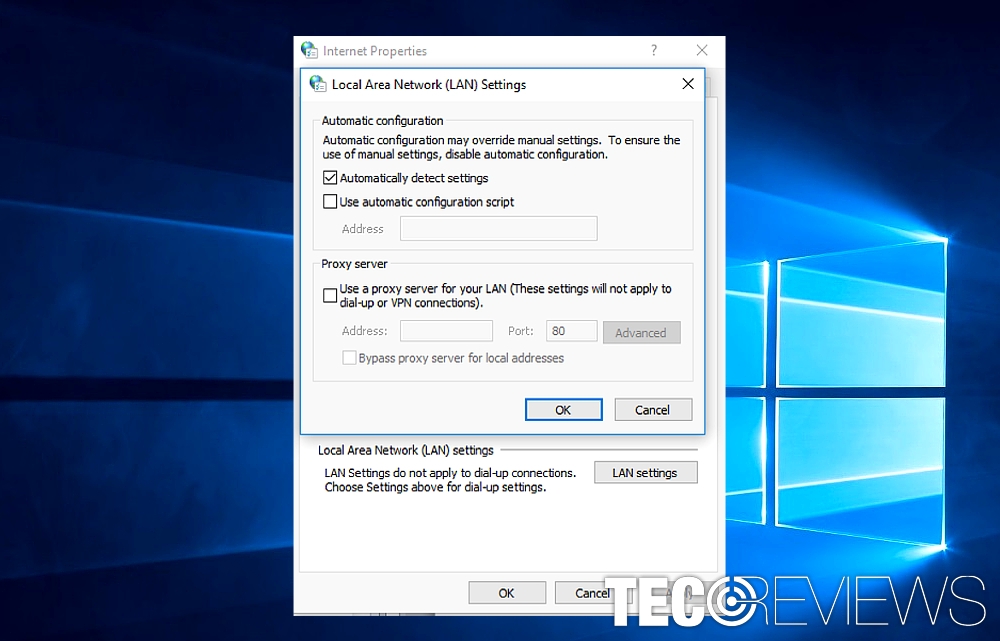Viewport: 1000px width, 641px height.
Task: Click the 'Automatic configuration' group label
Action: (383, 121)
